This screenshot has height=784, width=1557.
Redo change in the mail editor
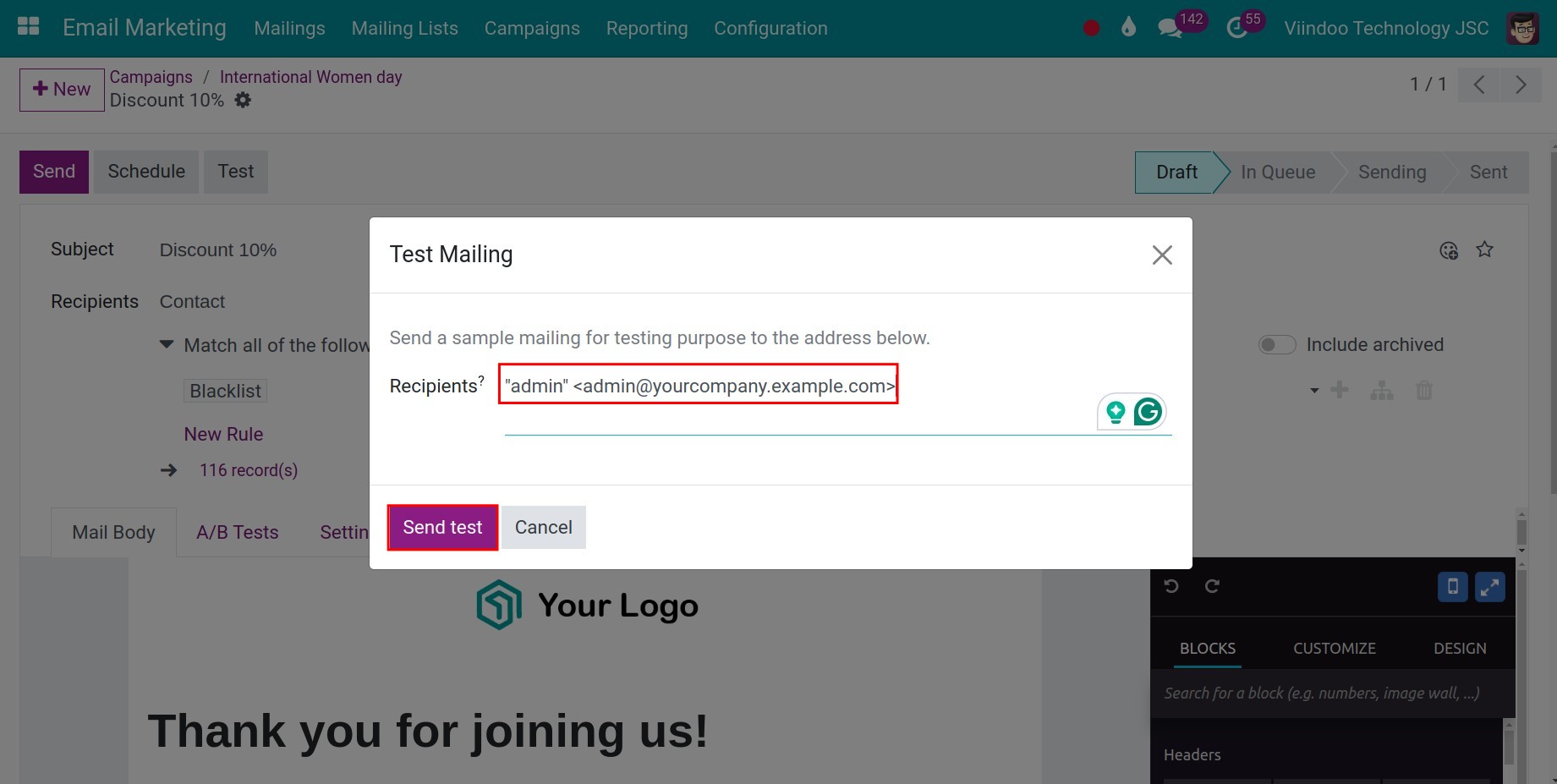click(1212, 586)
